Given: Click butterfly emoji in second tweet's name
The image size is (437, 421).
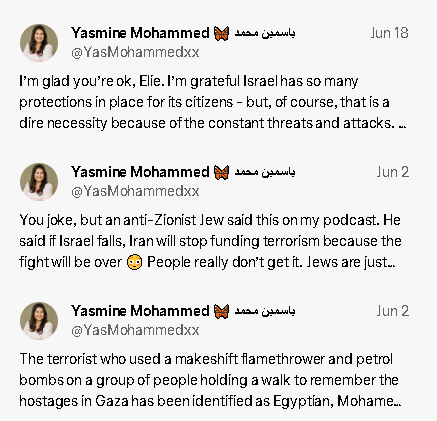Looking at the screenshot, I should 221,172.
